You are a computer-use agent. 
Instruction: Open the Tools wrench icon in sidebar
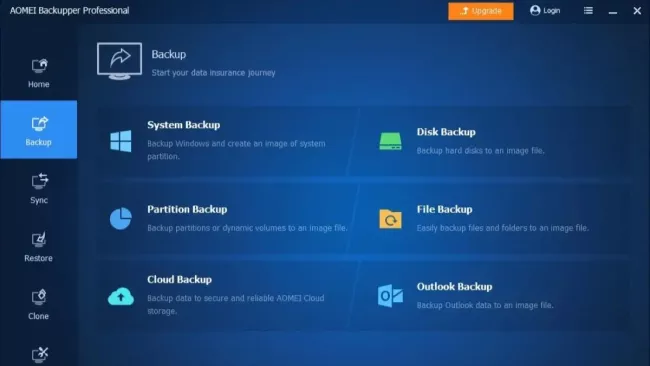point(40,355)
